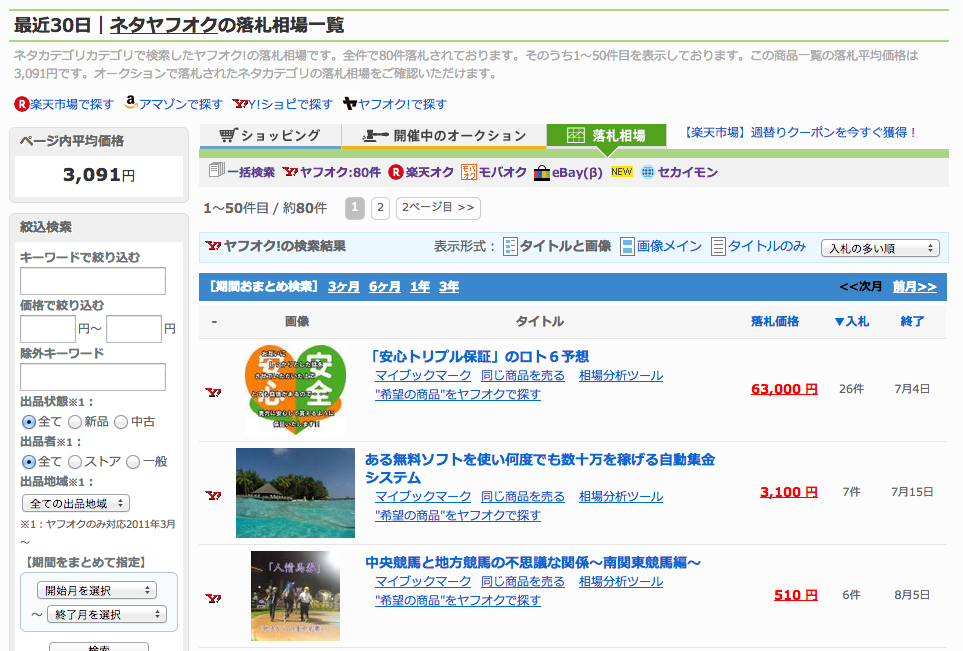The image size is (963, 651).
Task: Open the ロト6予想 listing title
Action: click(x=478, y=356)
